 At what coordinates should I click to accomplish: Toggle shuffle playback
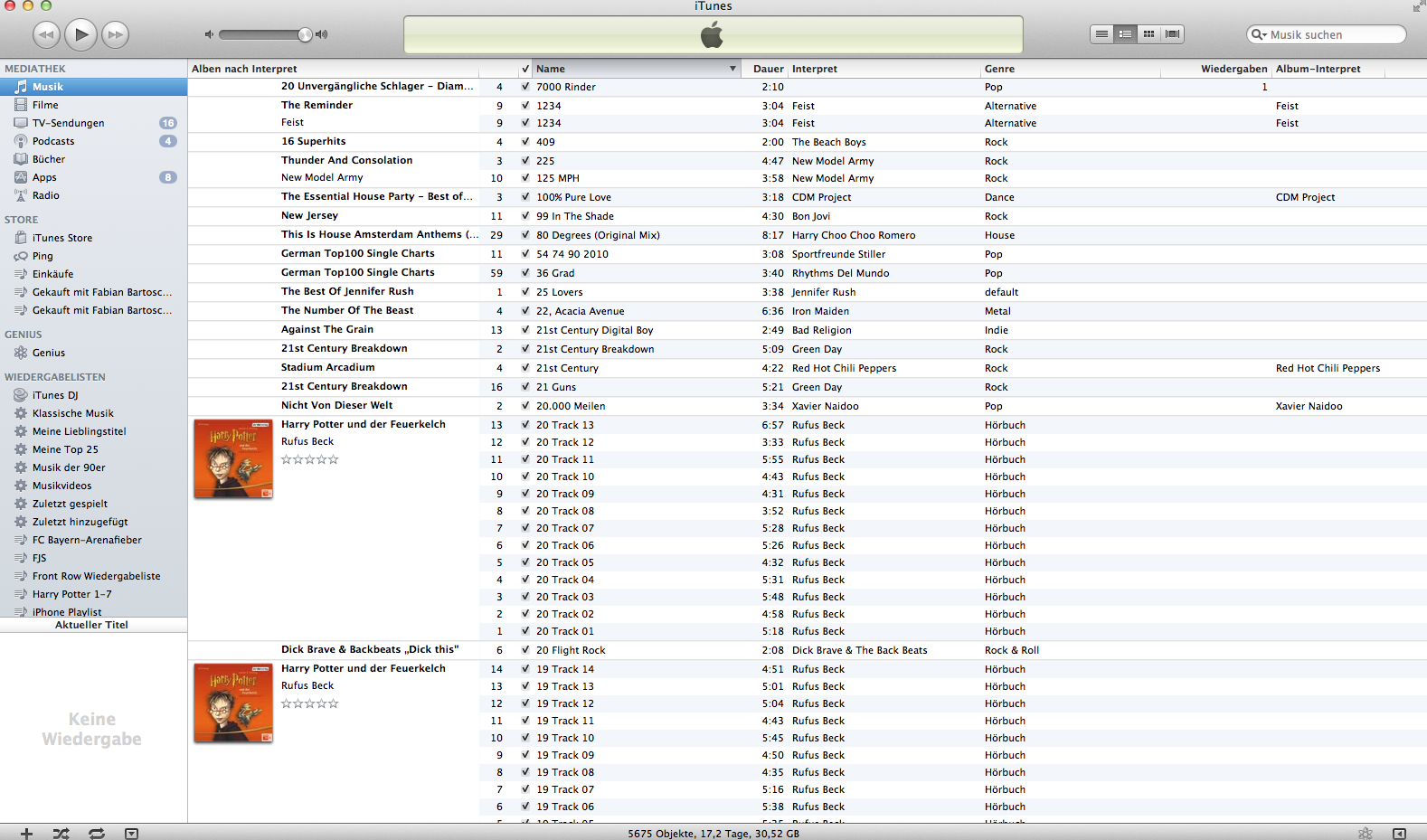click(61, 833)
